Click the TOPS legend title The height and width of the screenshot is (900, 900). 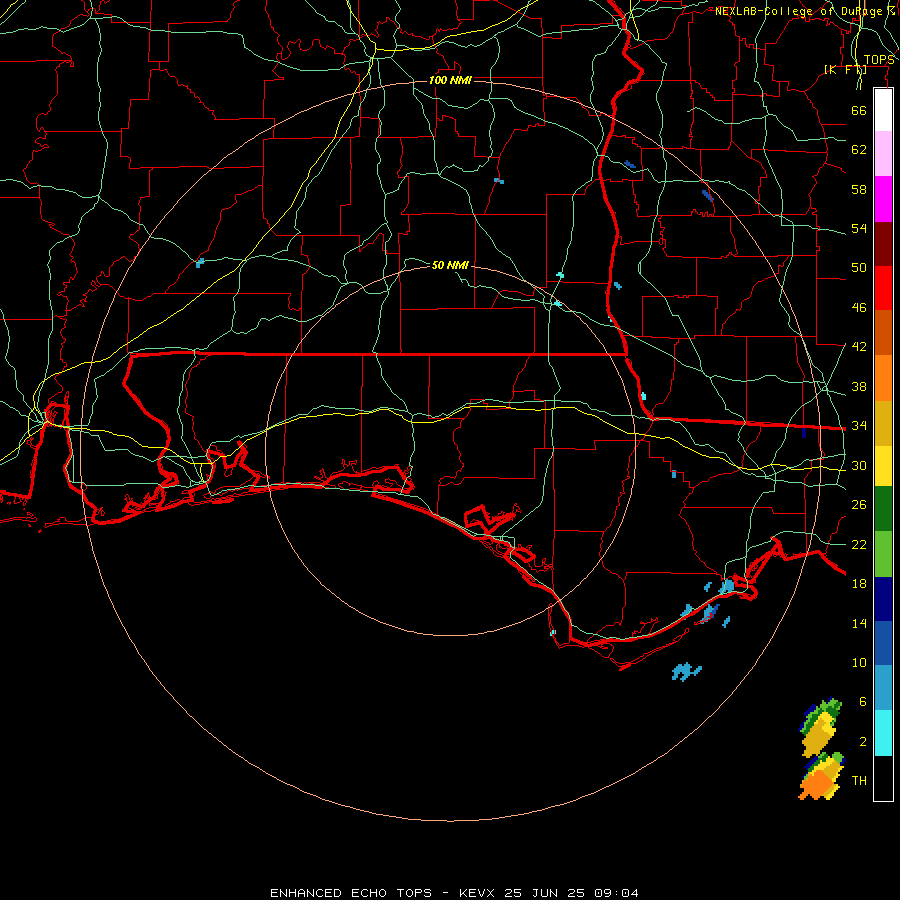(x=879, y=60)
